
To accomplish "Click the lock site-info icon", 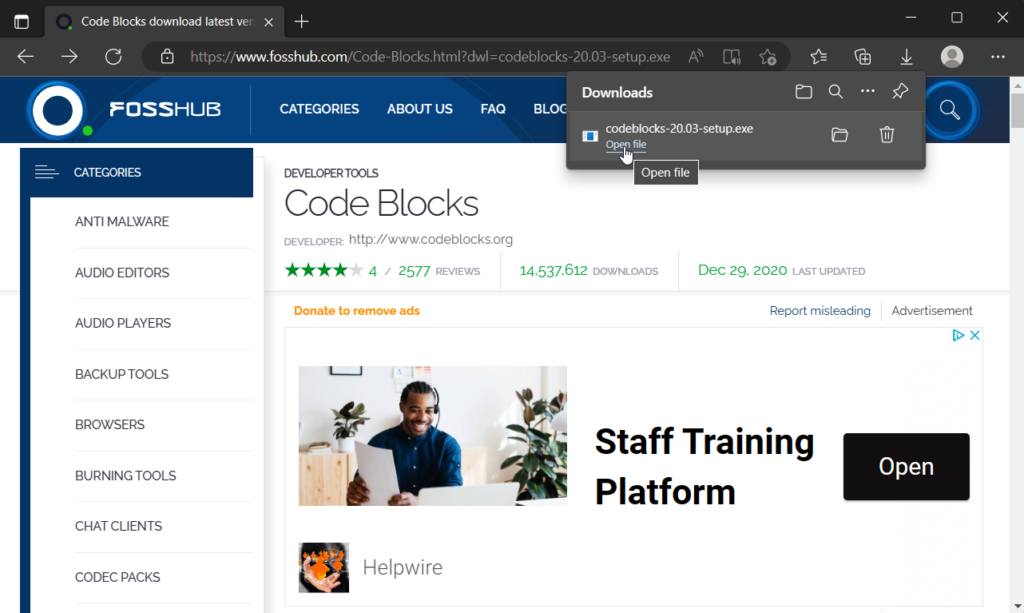I will [x=167, y=57].
